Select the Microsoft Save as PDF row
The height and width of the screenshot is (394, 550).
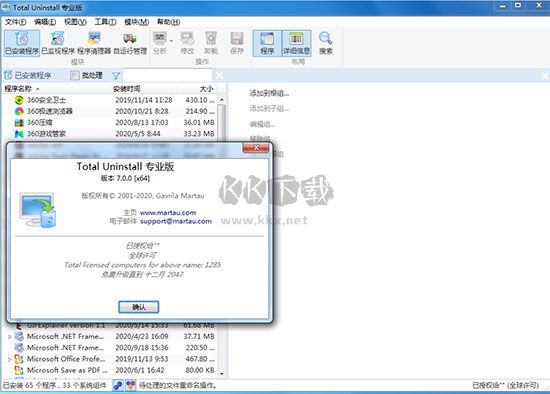[110, 370]
